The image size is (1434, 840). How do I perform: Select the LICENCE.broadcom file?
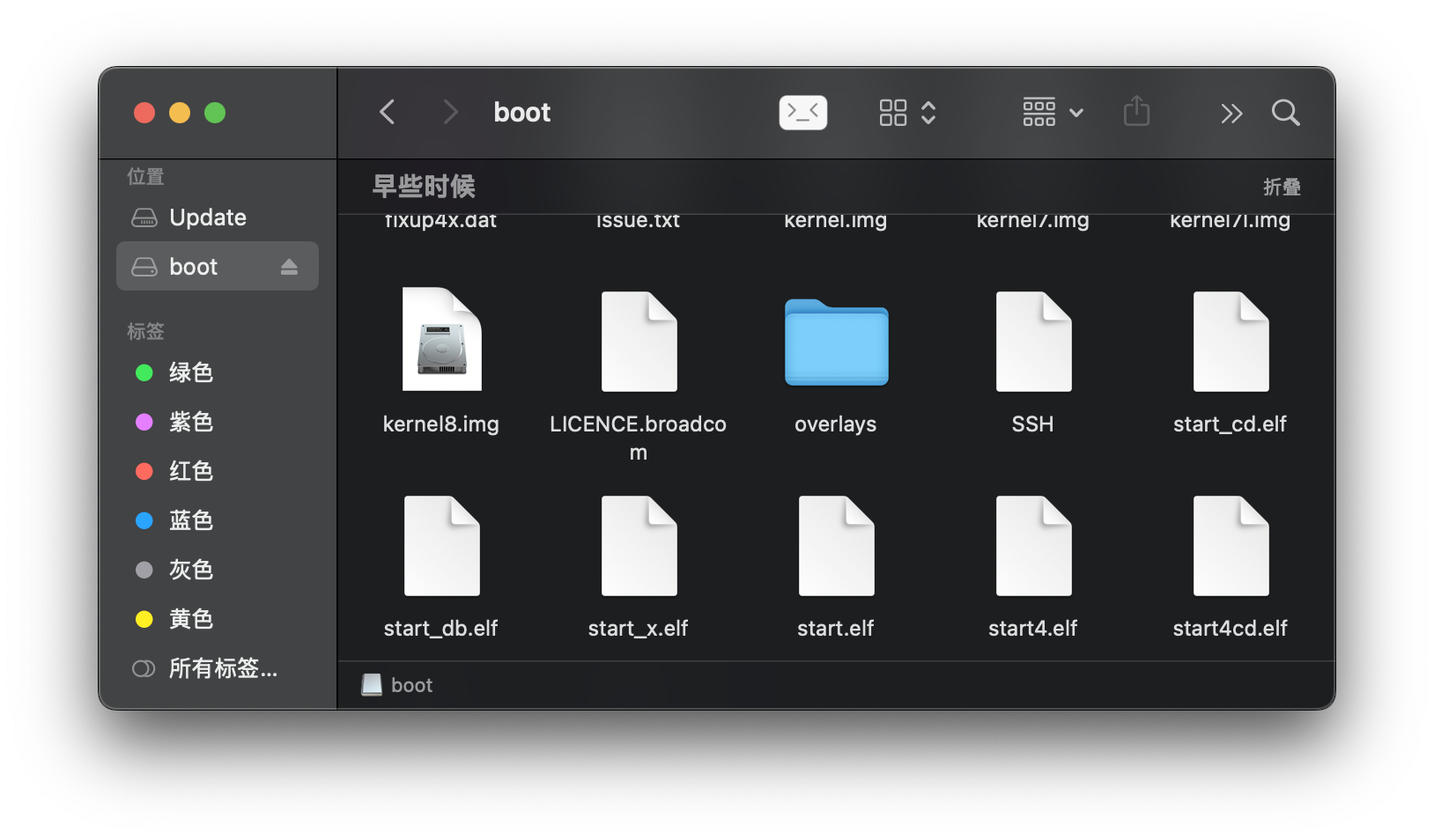639,342
